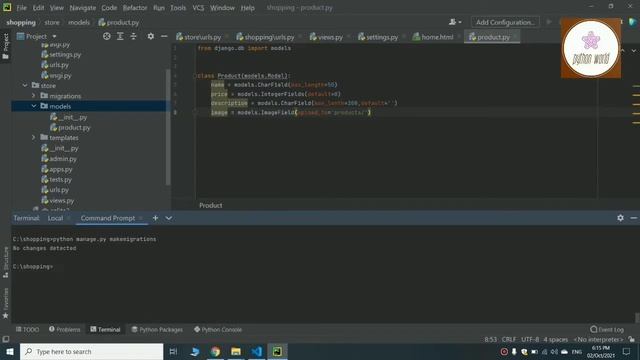
Task: Click the CRLF line separator status entry
Action: click(x=509, y=340)
